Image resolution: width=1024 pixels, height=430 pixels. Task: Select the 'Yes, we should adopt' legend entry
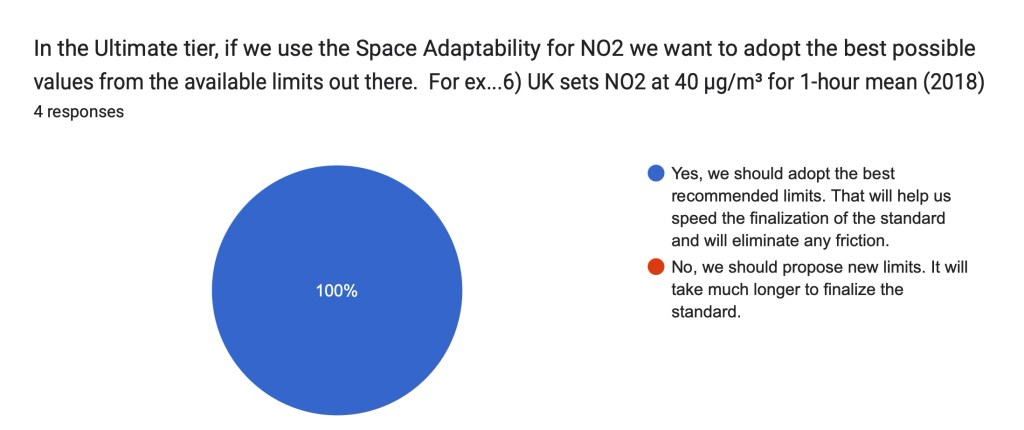coord(780,173)
